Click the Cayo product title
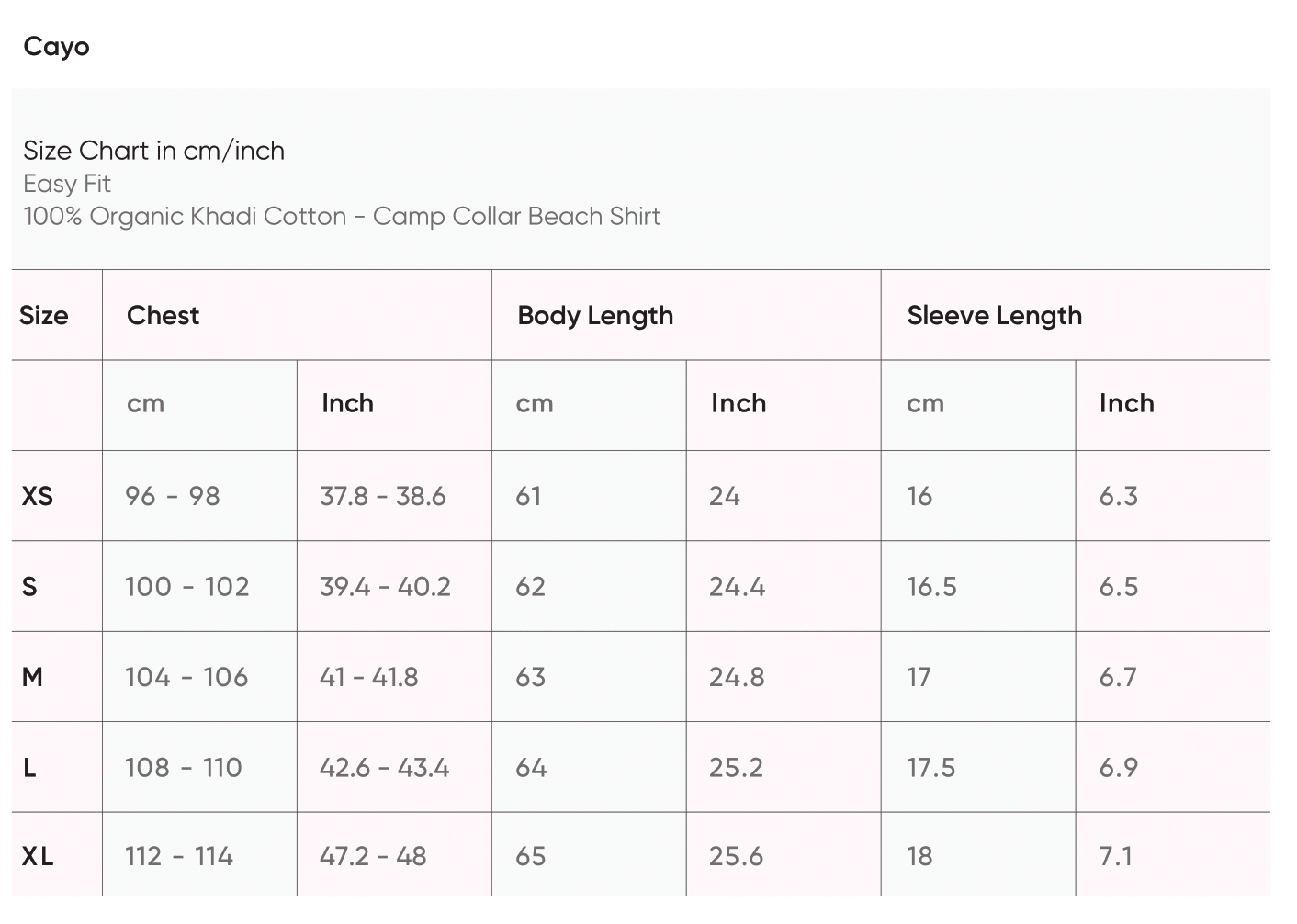1297x924 pixels. click(x=56, y=47)
